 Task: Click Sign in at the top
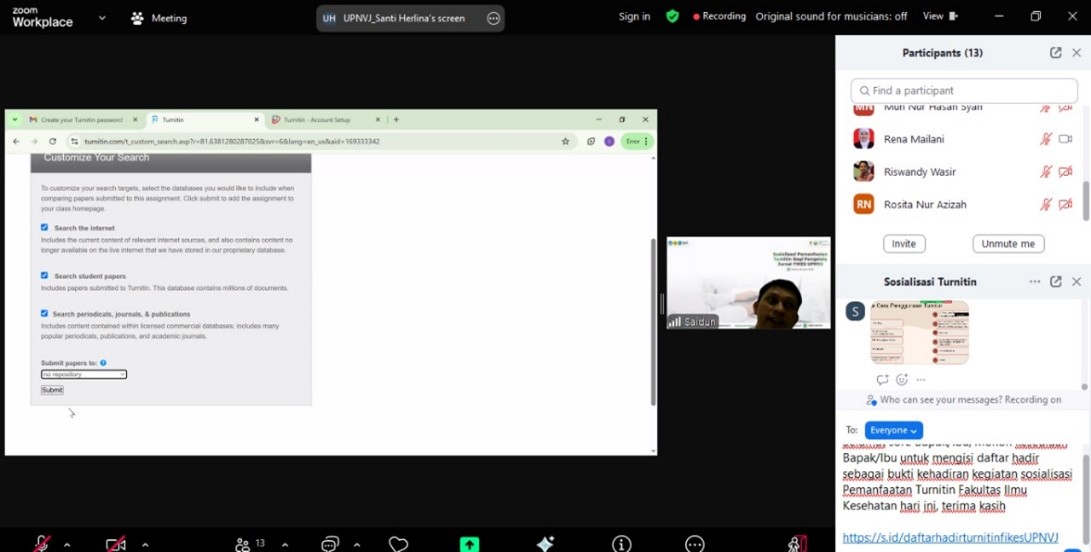[x=635, y=16]
